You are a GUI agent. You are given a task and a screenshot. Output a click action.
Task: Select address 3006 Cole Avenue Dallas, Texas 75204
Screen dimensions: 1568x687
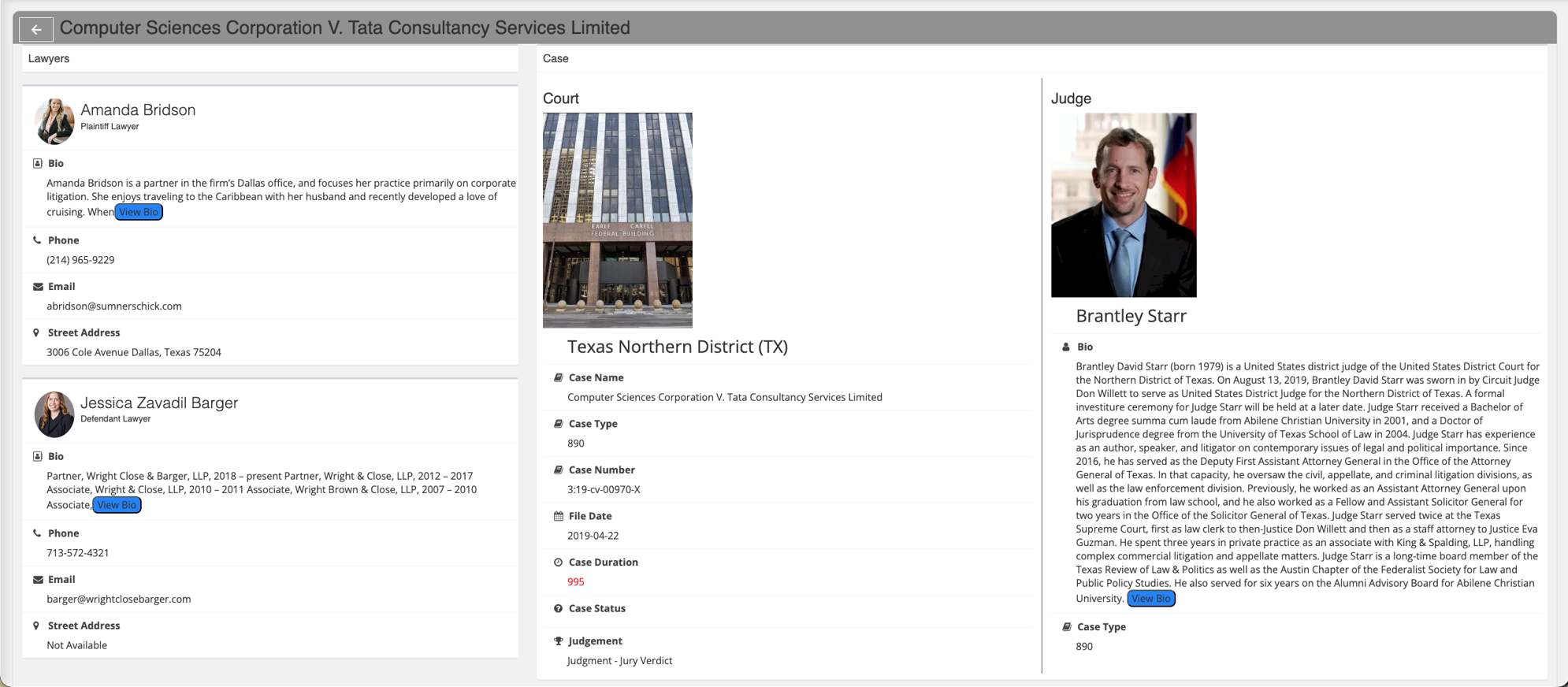[x=134, y=352]
